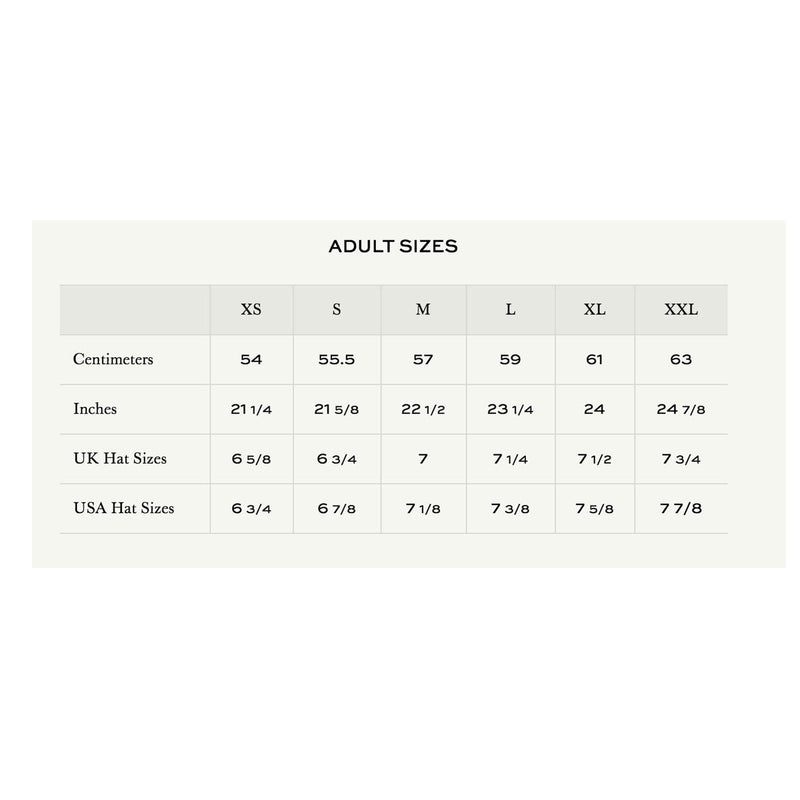Select the XS column header
Screen dimensions: 800x800
[x=251, y=309]
